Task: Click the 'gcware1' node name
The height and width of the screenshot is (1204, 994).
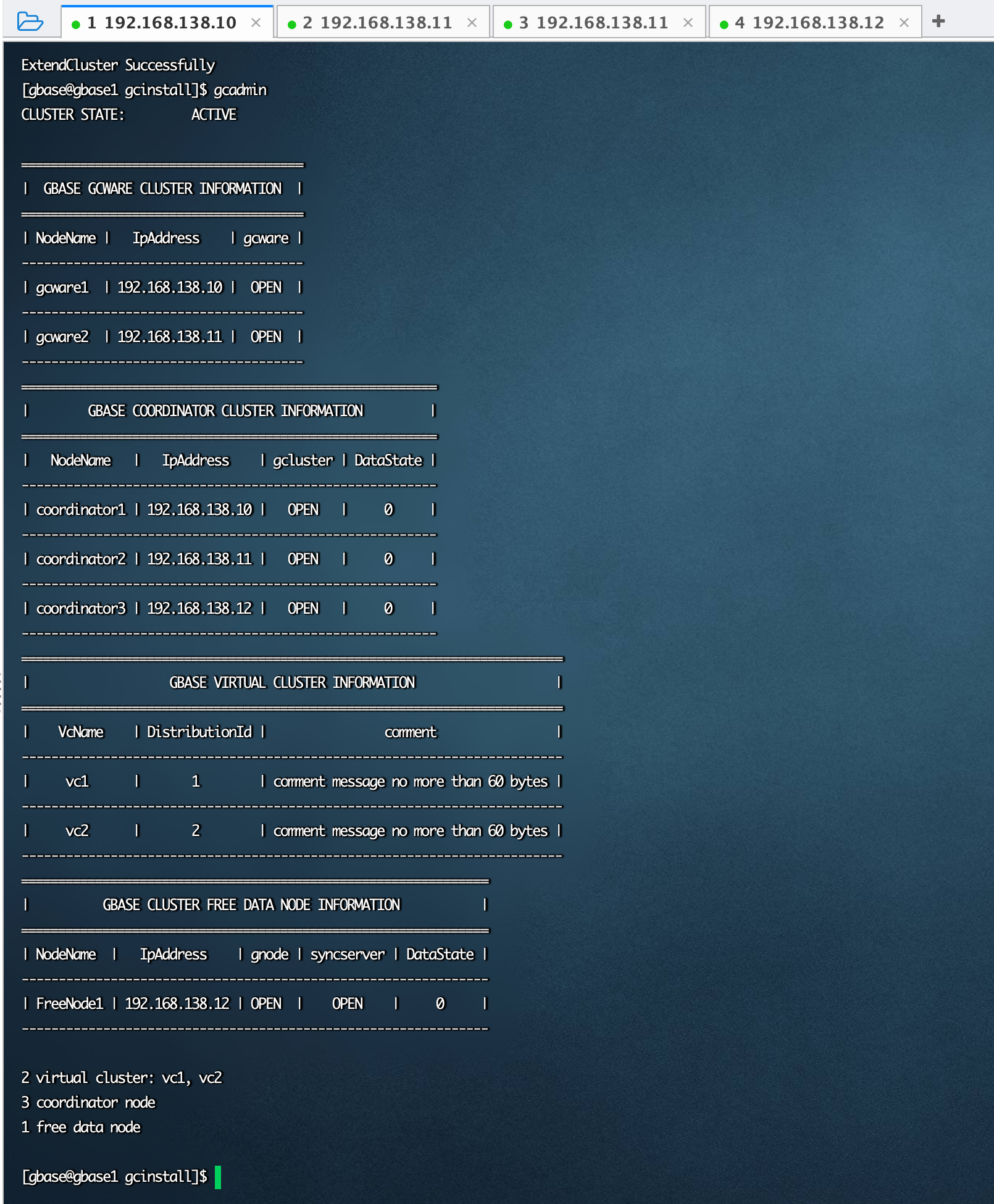Action: [x=62, y=288]
